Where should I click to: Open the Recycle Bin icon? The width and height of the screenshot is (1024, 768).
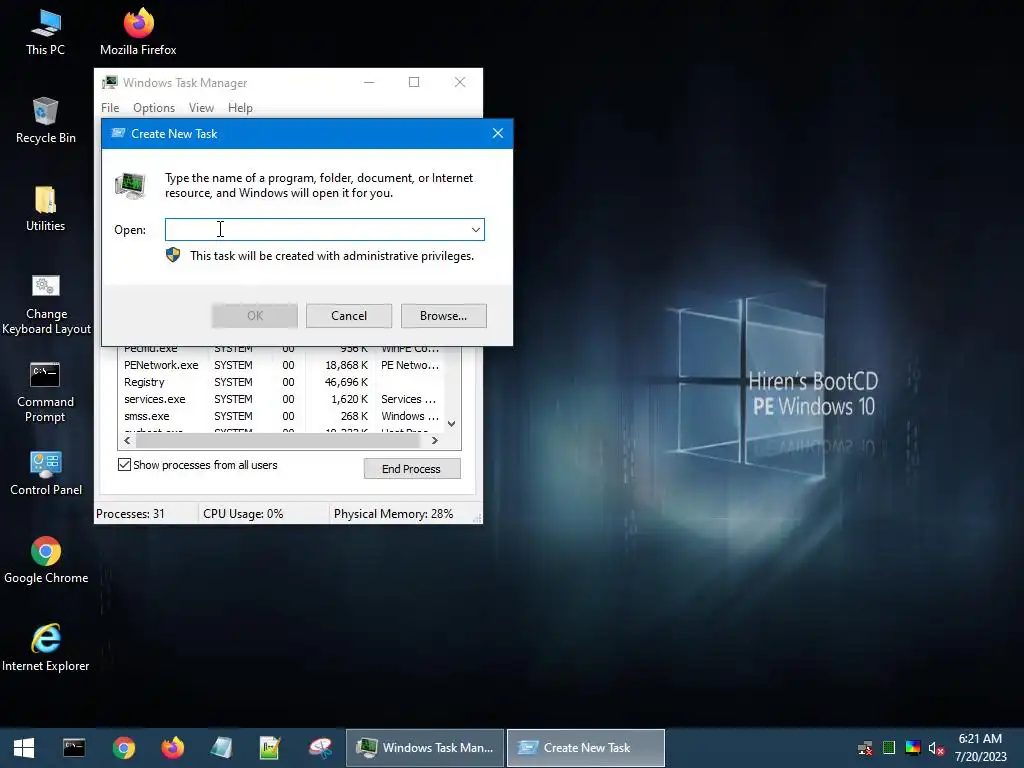click(46, 120)
